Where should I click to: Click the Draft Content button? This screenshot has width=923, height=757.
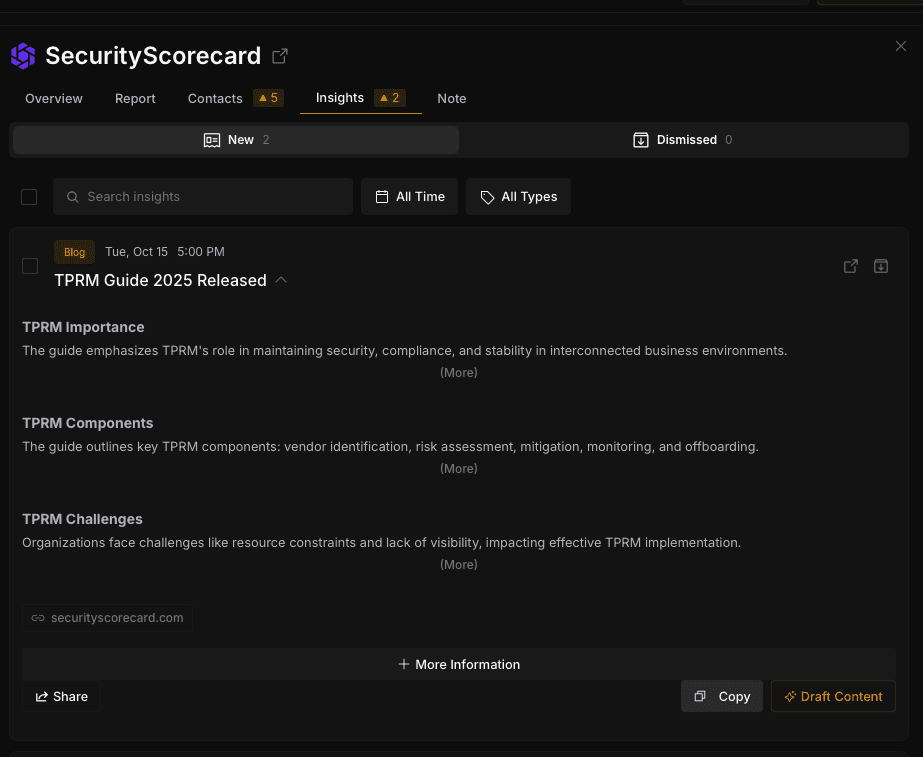[833, 696]
